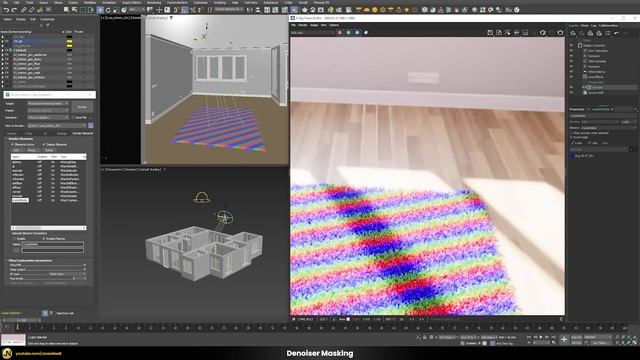This screenshot has height=360, width=640.
Task: Switch to the Stats tab in VFB
Action: point(585,25)
